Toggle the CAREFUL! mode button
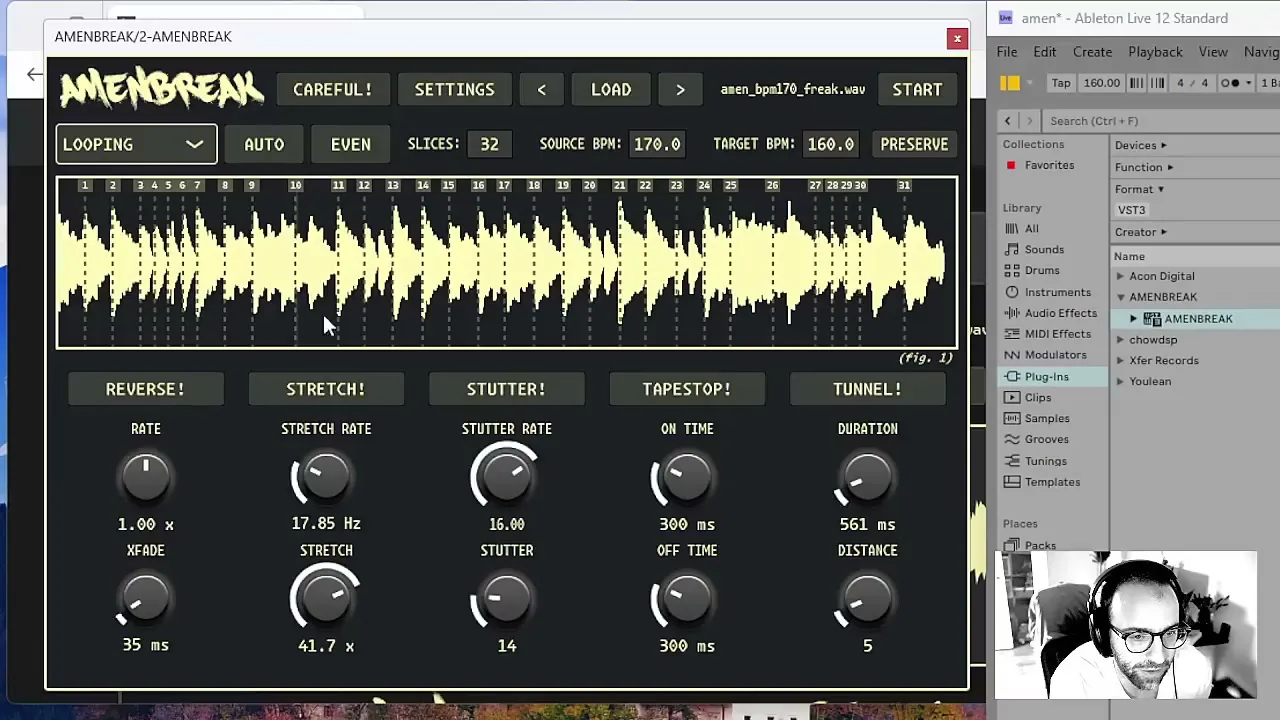The image size is (1280, 720). tap(332, 90)
